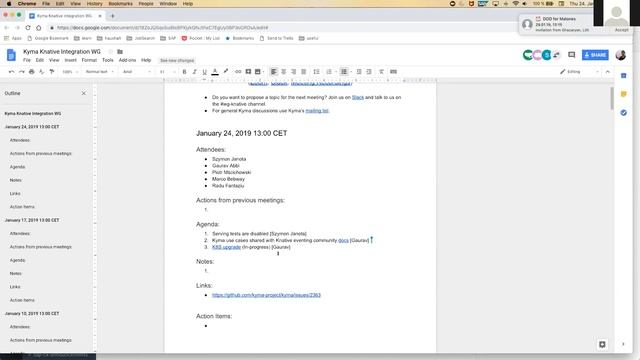Open the Line spacing menu
Screen dimensions: 640x360
click(316, 72)
